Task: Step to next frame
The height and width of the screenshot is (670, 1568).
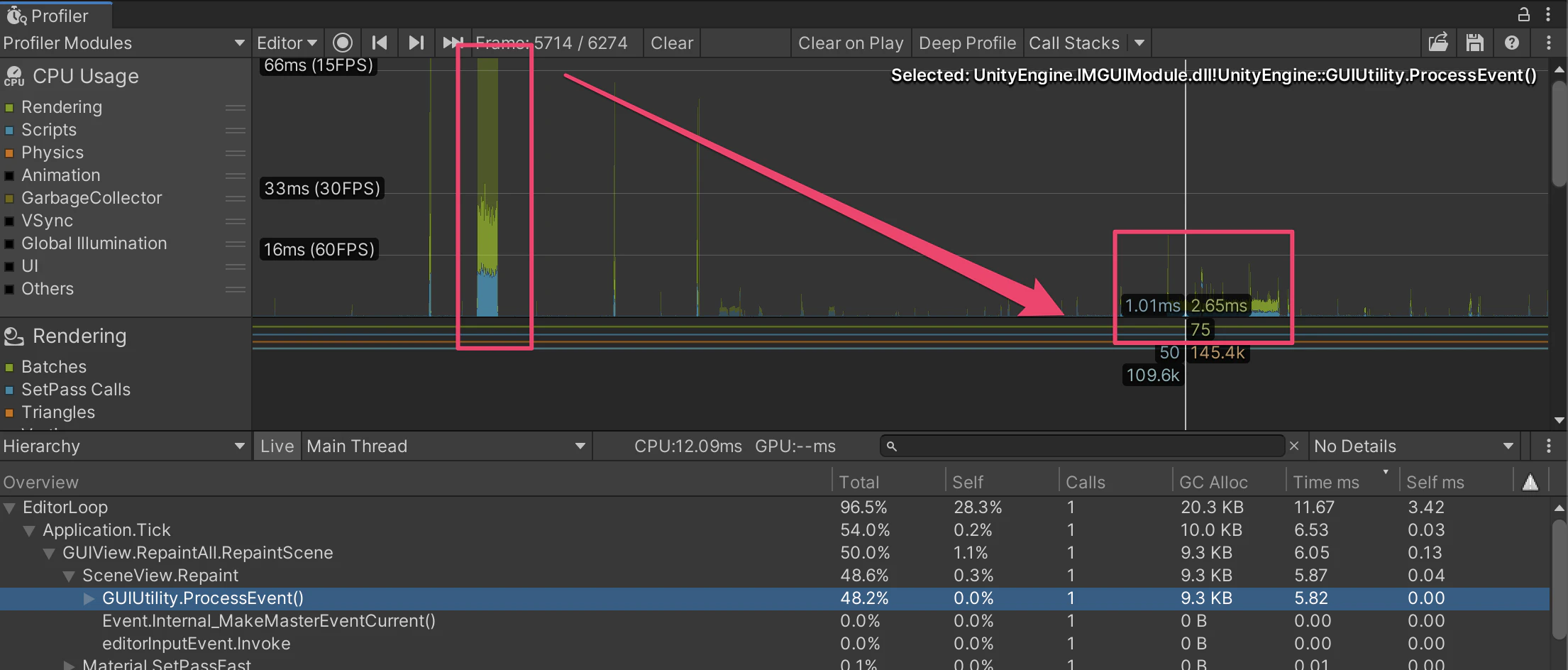Action: (416, 43)
